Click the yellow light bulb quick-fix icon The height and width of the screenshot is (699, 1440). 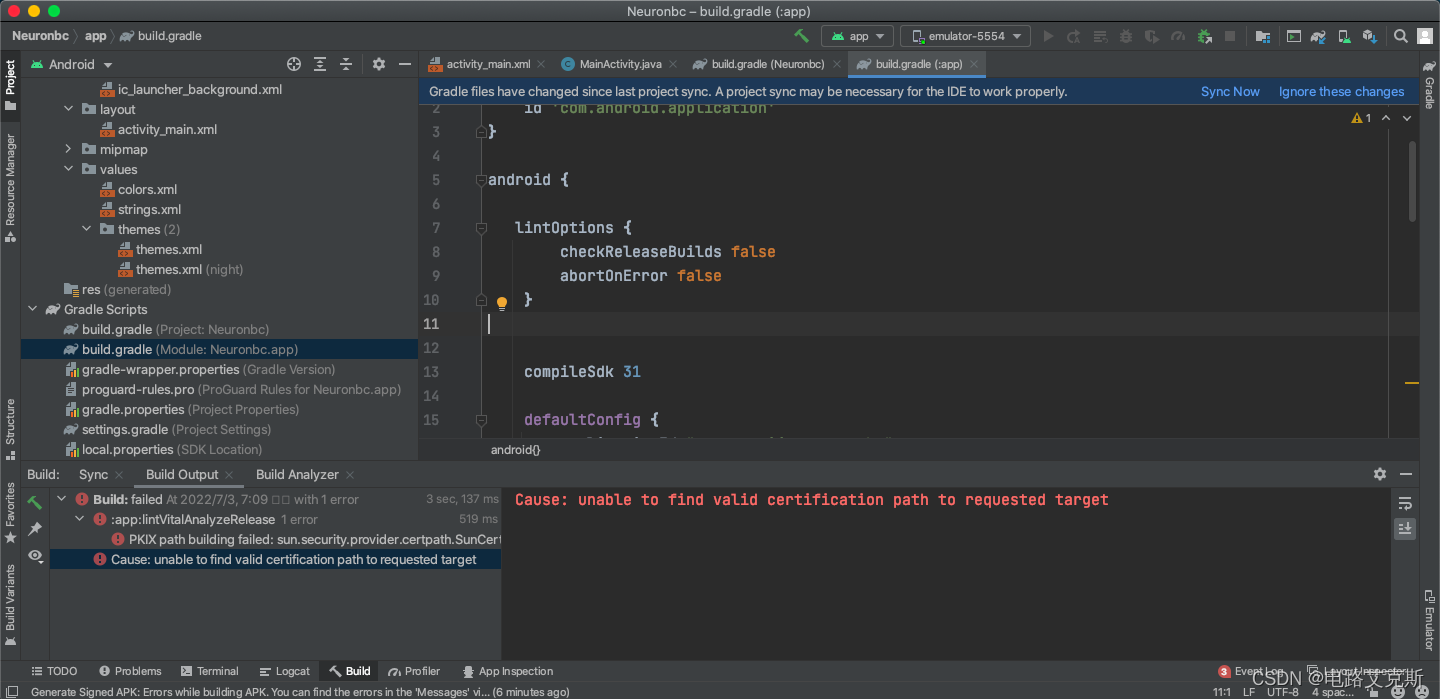point(502,302)
